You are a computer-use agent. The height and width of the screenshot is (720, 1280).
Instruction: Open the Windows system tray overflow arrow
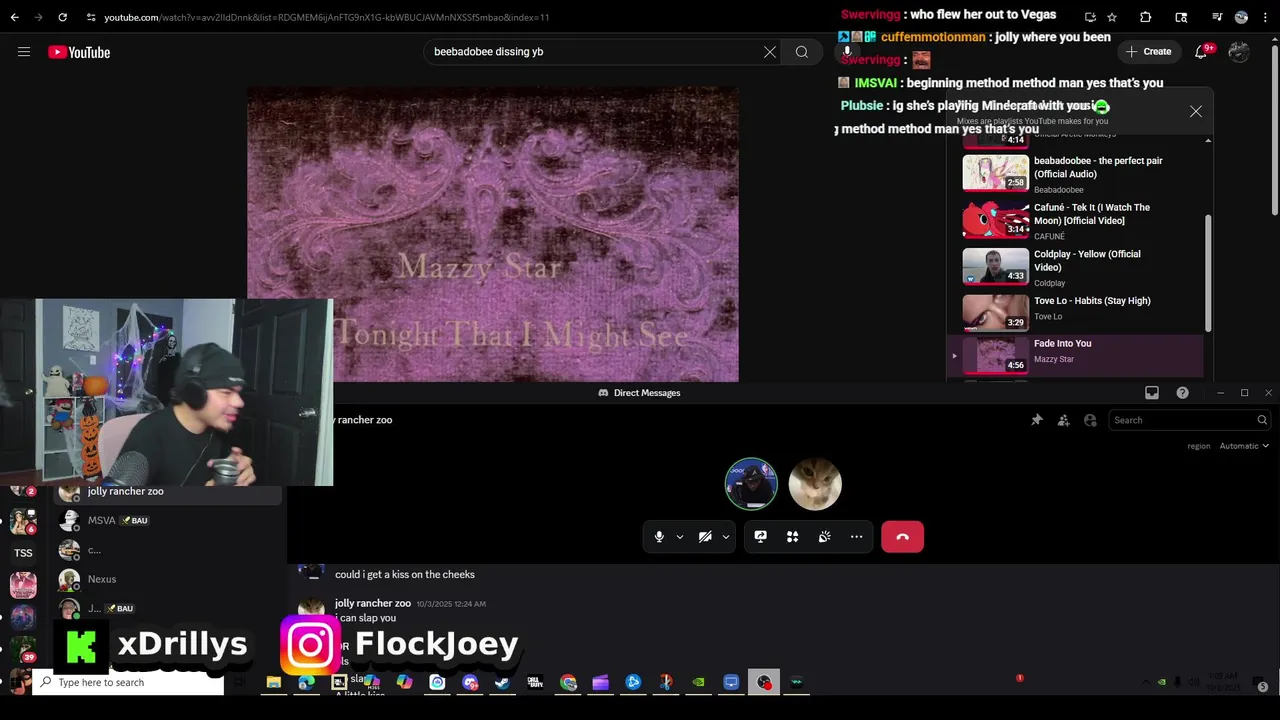tap(1145, 682)
